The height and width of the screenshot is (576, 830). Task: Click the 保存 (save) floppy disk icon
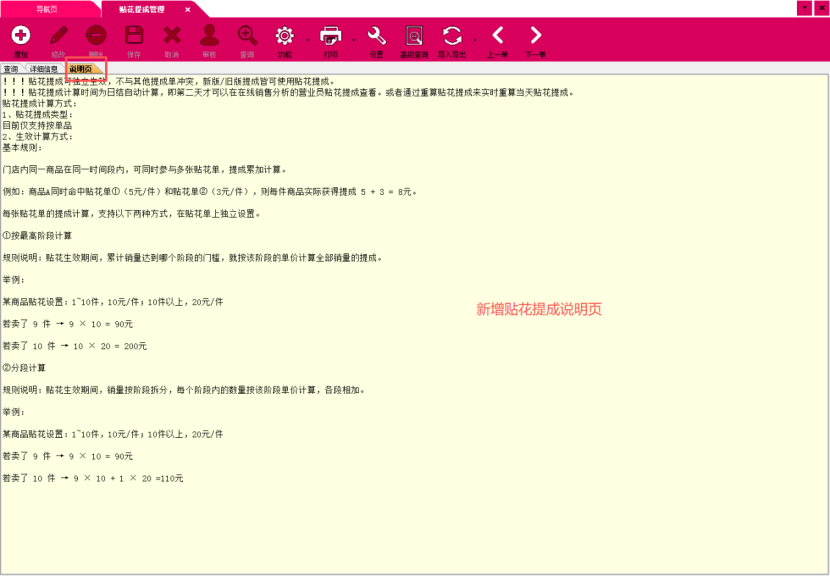[x=134, y=36]
